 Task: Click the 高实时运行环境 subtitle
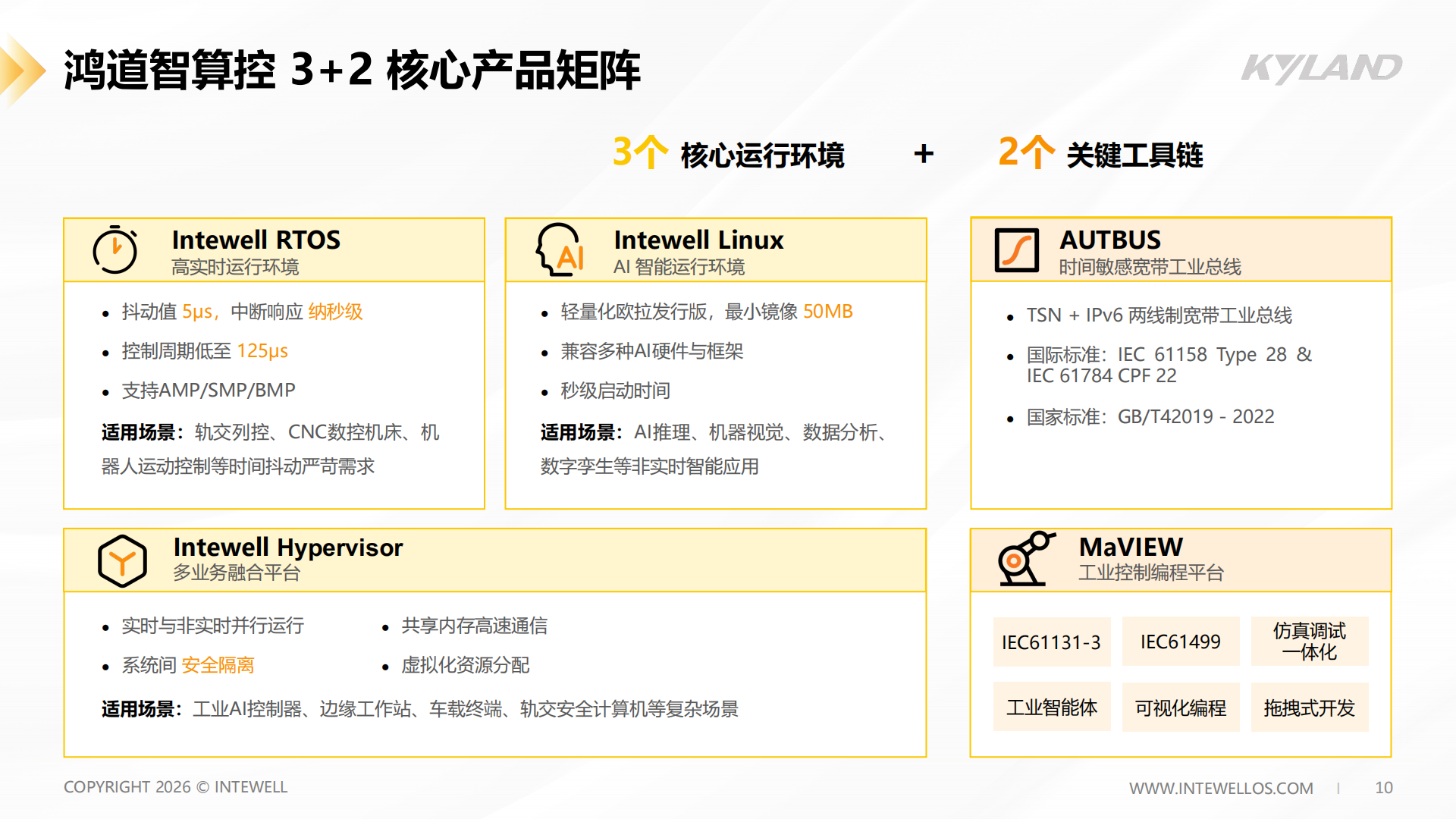[235, 267]
